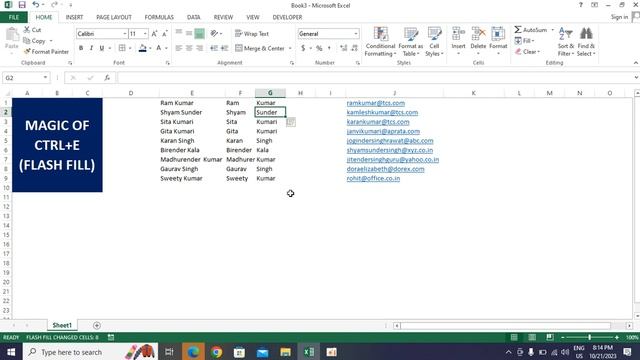Click the Save icon in quick access toolbar
The height and width of the screenshot is (360, 640).
tap(22, 5)
